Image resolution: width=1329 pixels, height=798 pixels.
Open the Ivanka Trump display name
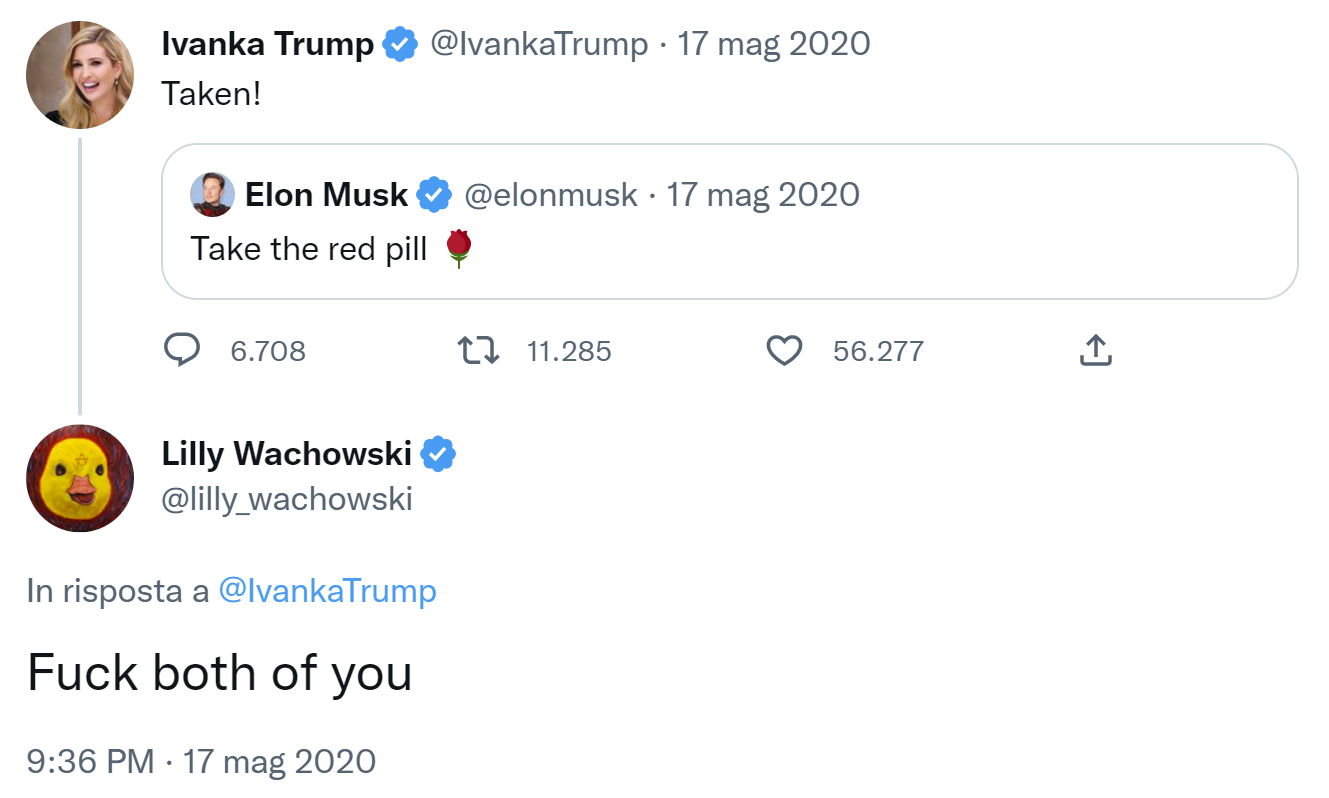[x=267, y=44]
